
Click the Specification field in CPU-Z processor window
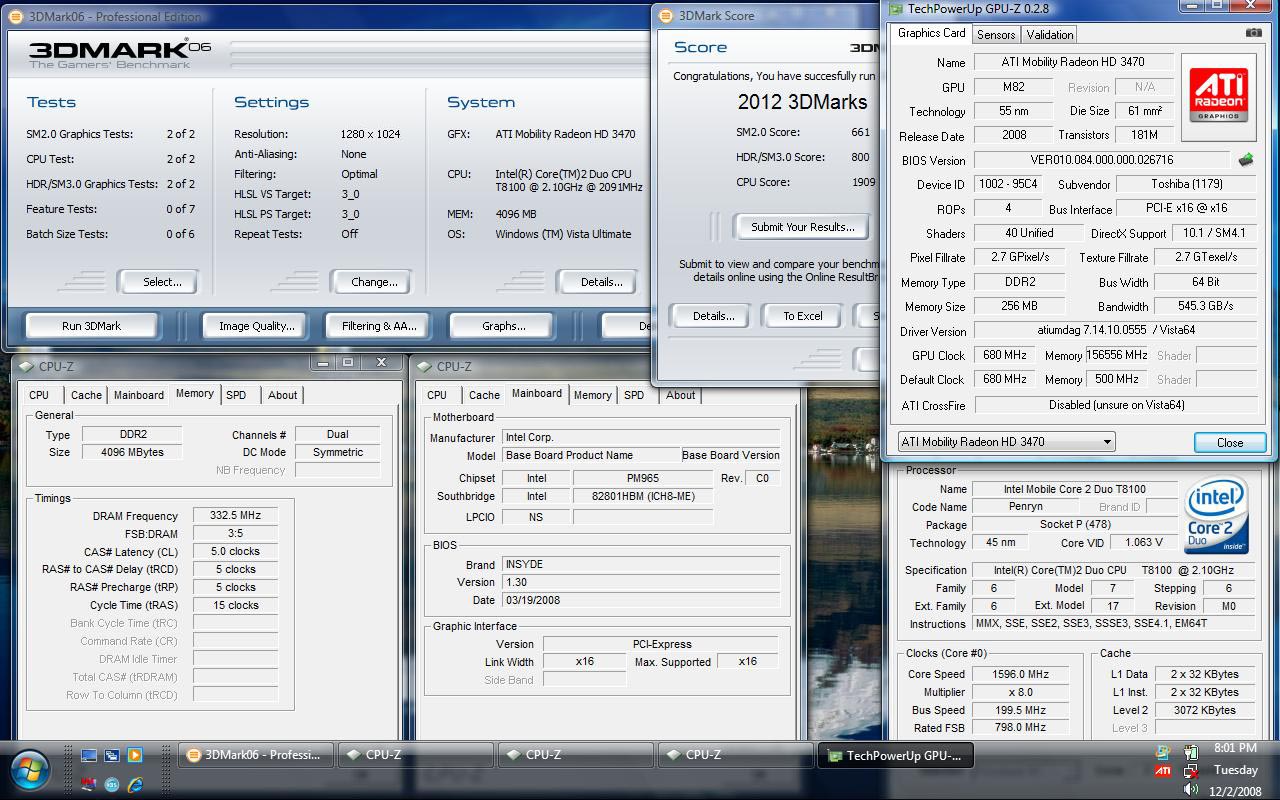pos(1116,570)
